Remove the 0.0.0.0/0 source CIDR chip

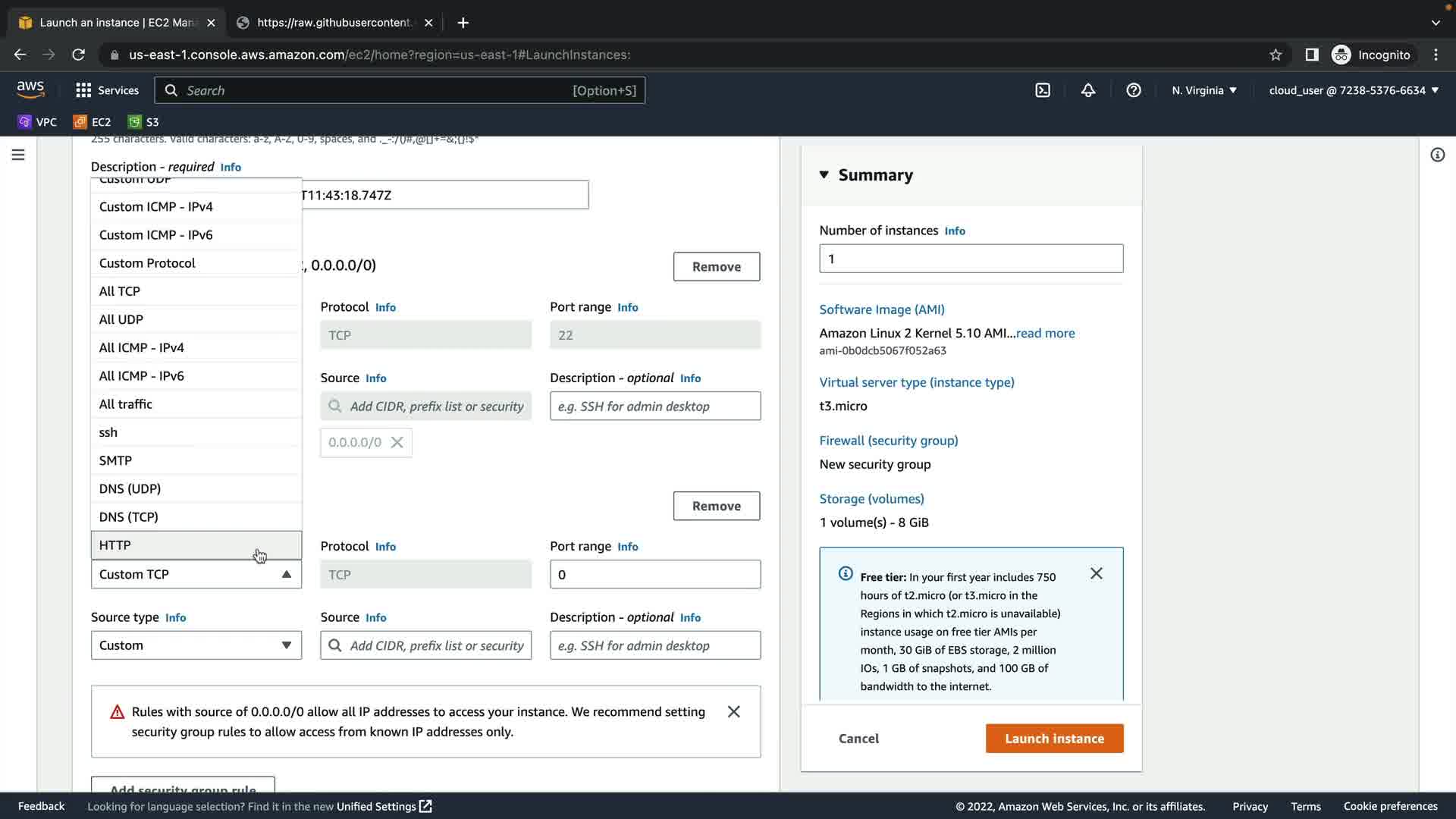[397, 443]
